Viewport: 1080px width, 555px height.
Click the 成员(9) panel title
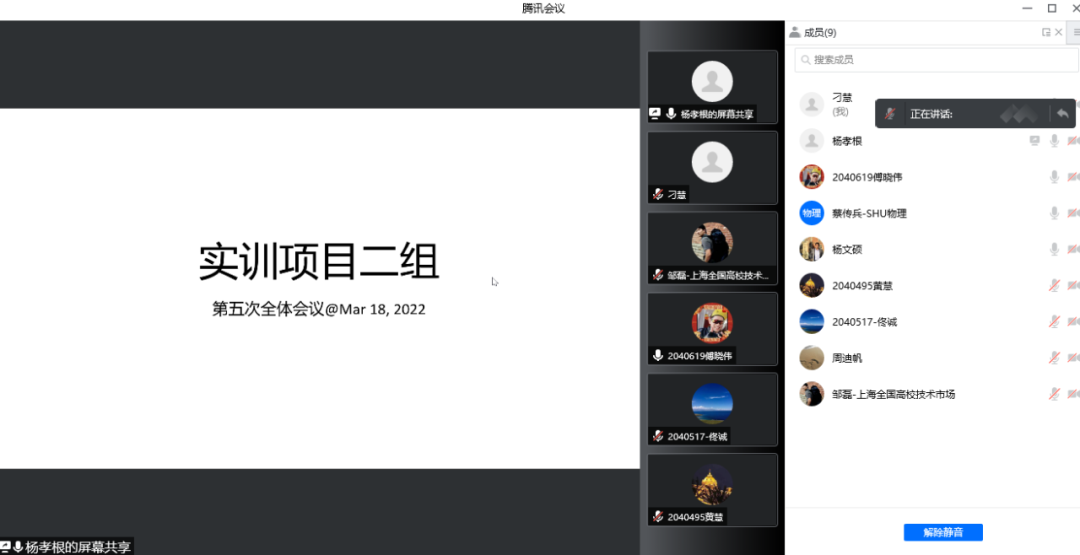pos(820,32)
